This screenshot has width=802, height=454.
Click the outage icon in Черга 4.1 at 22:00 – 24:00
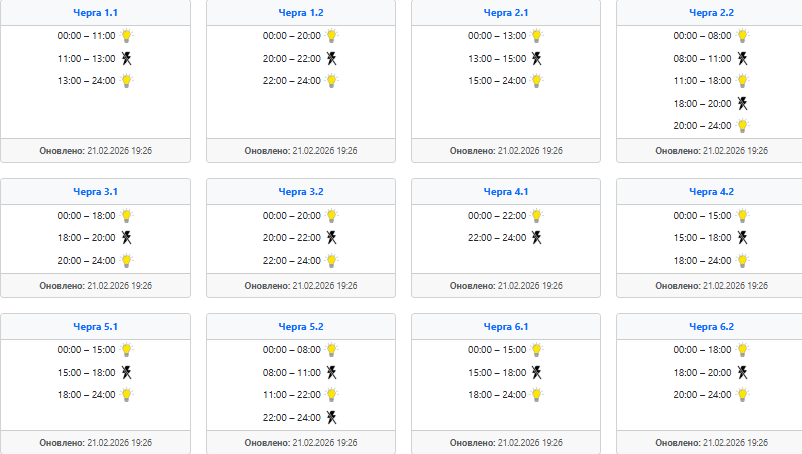(x=537, y=238)
